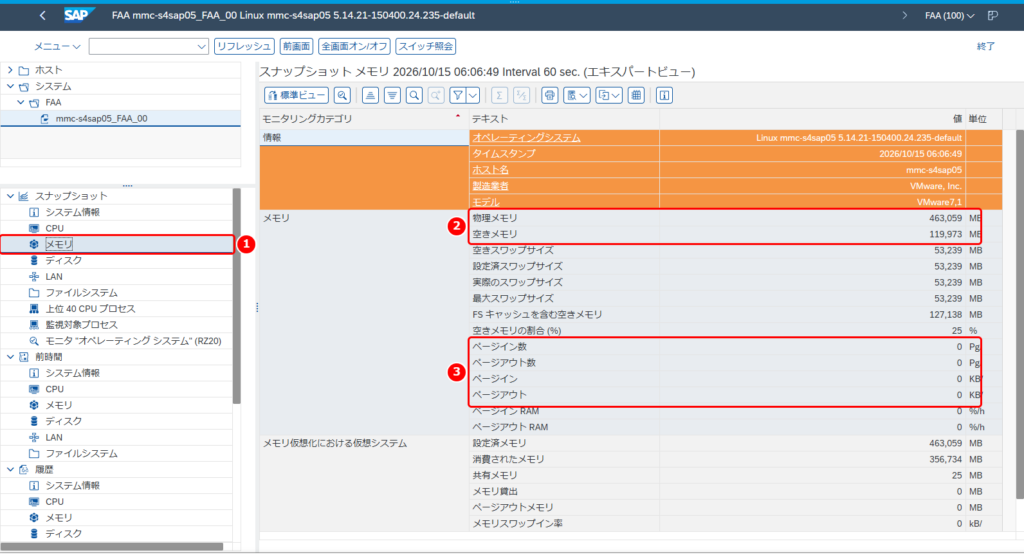This screenshot has width=1024, height=555.
Task: Select システム情報 under 履歴
Action: coord(72,485)
